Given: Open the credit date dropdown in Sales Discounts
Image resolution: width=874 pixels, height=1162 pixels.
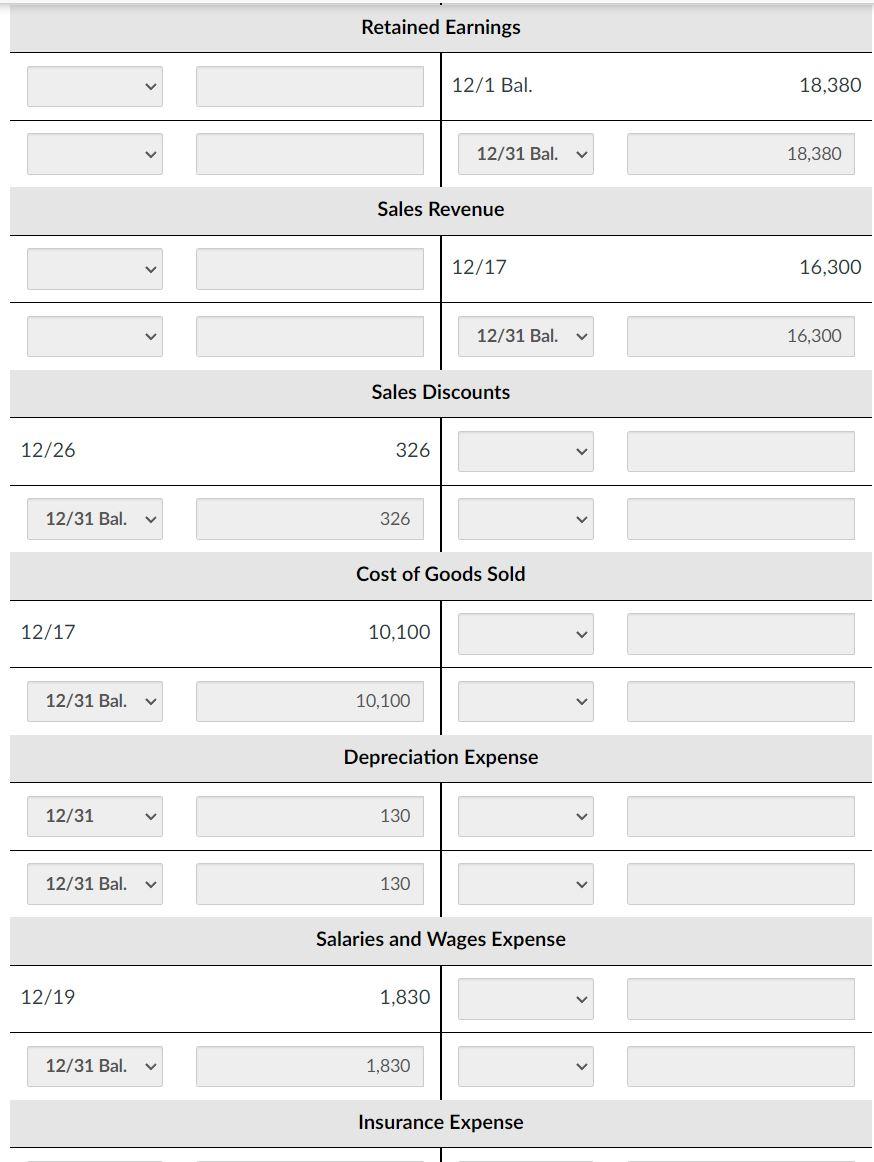Looking at the screenshot, I should pyautogui.click(x=525, y=450).
